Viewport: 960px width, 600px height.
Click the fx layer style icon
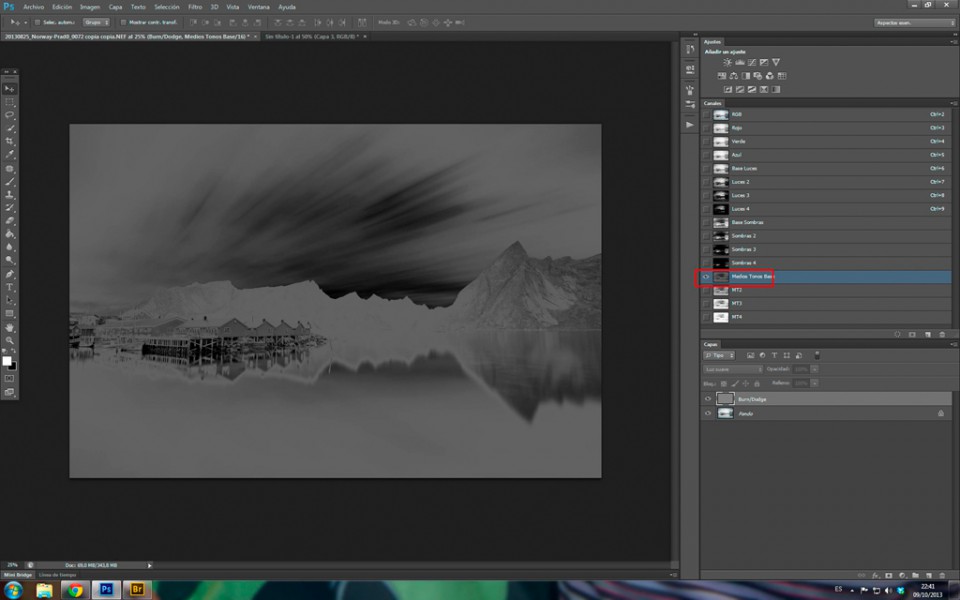(875, 575)
